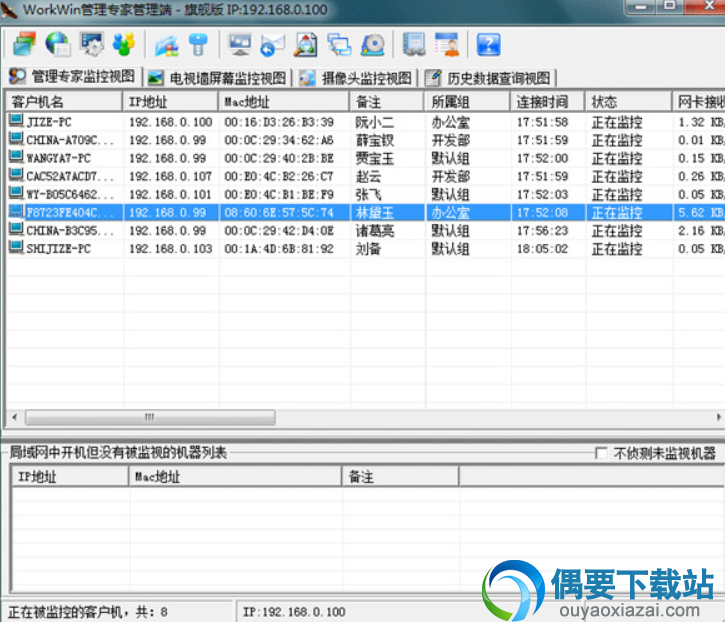Screen dimensions: 725x622
Task: Click connection time 18:05:02
Action: [x=542, y=249]
